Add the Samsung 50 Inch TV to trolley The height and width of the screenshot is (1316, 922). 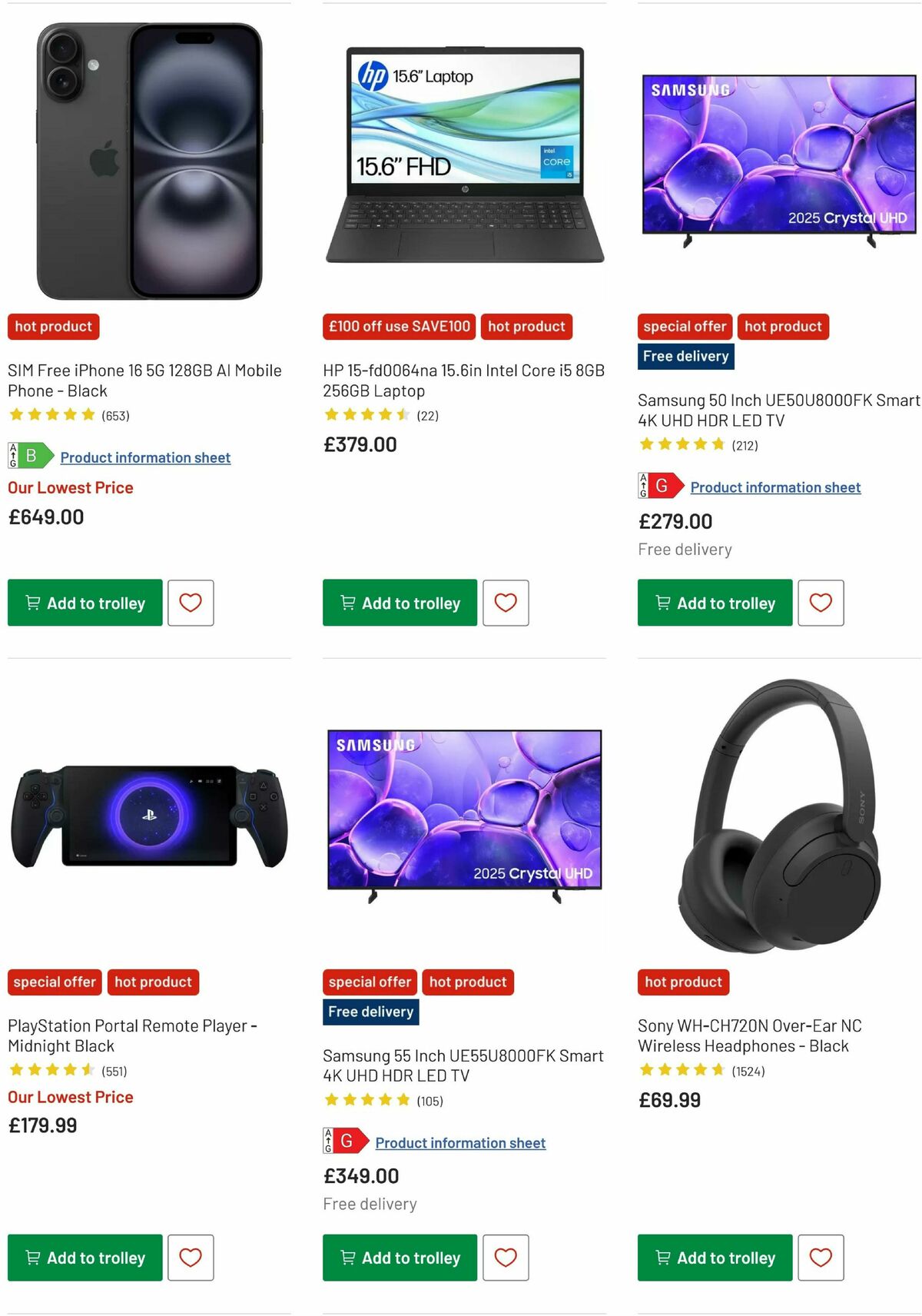point(714,603)
